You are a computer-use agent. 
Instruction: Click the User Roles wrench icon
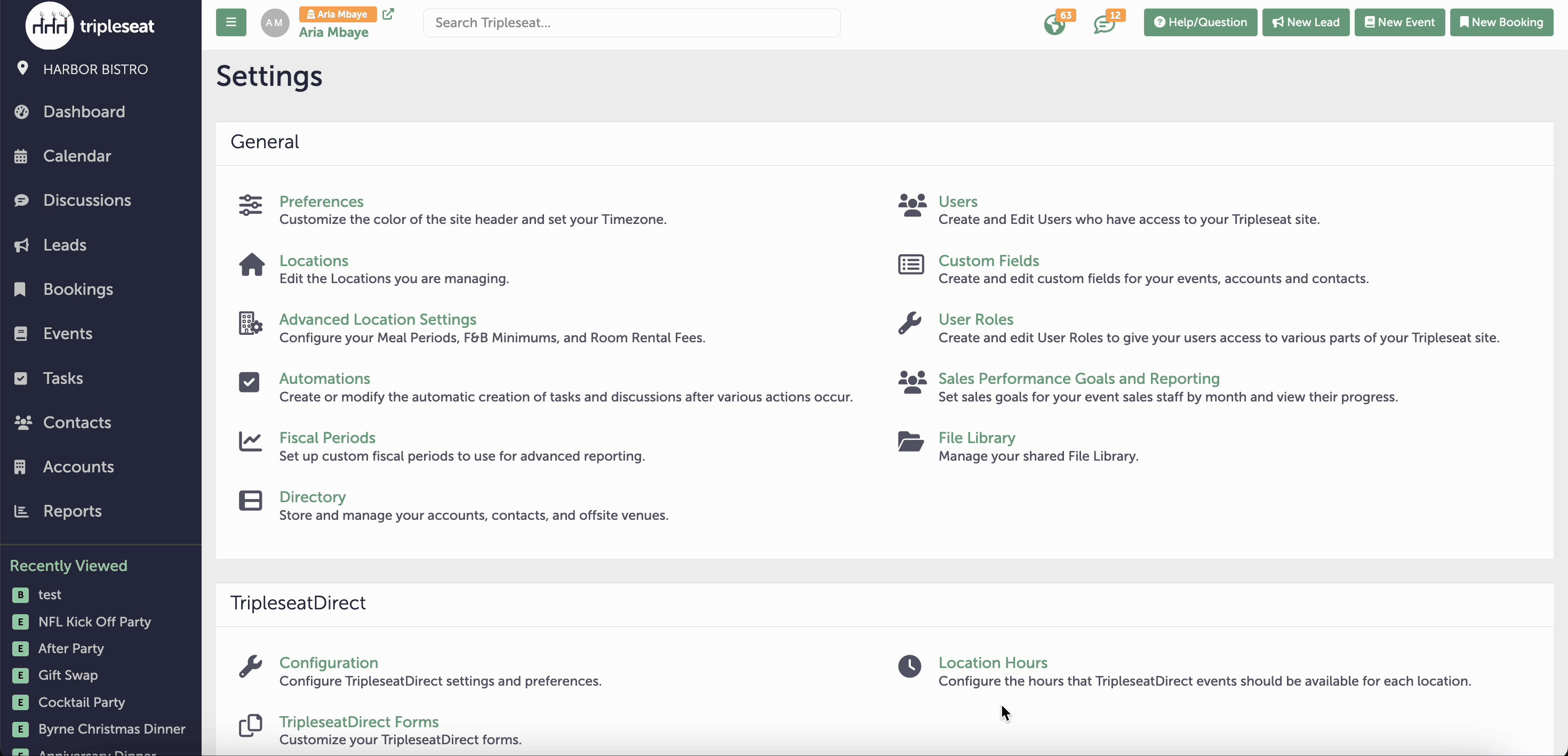(909, 323)
